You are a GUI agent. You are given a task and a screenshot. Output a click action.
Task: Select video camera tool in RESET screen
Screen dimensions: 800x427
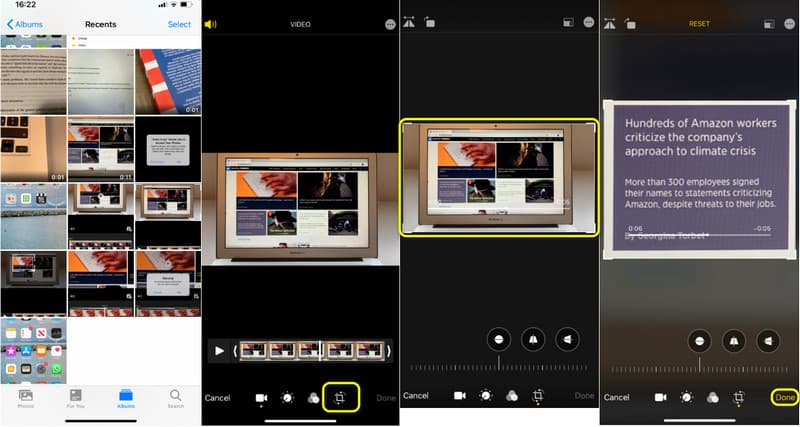coord(661,397)
